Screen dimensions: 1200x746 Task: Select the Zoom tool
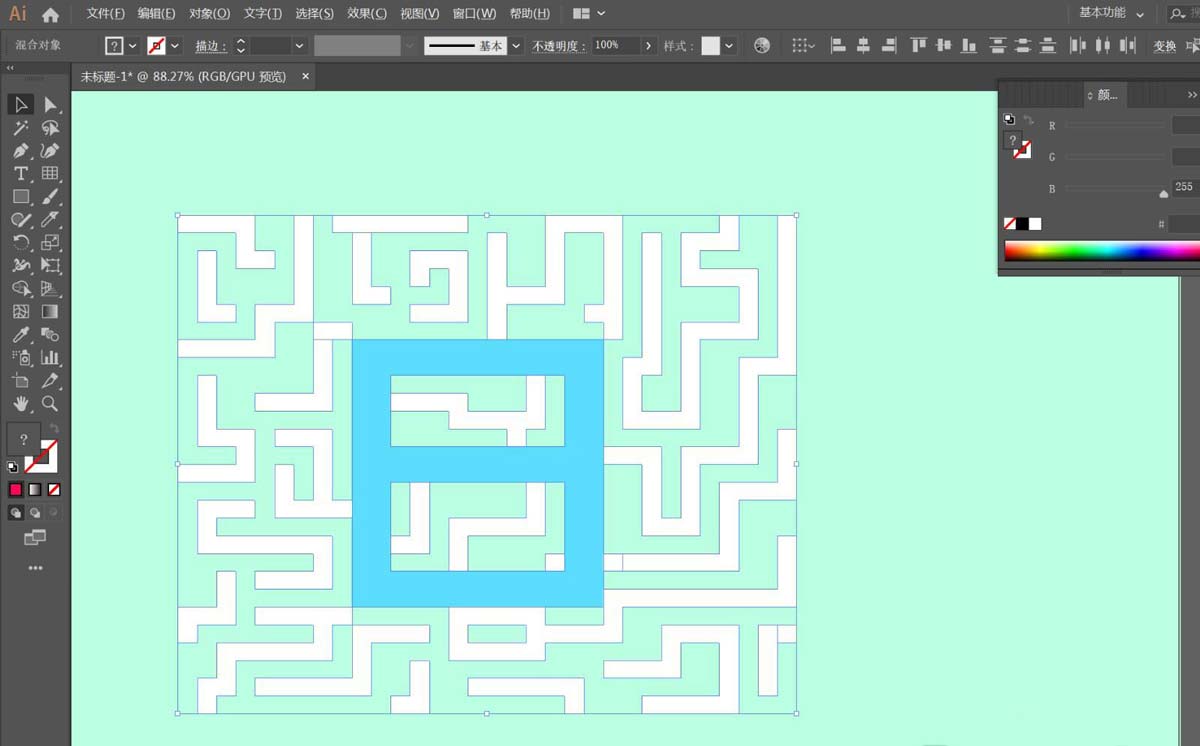(50, 404)
